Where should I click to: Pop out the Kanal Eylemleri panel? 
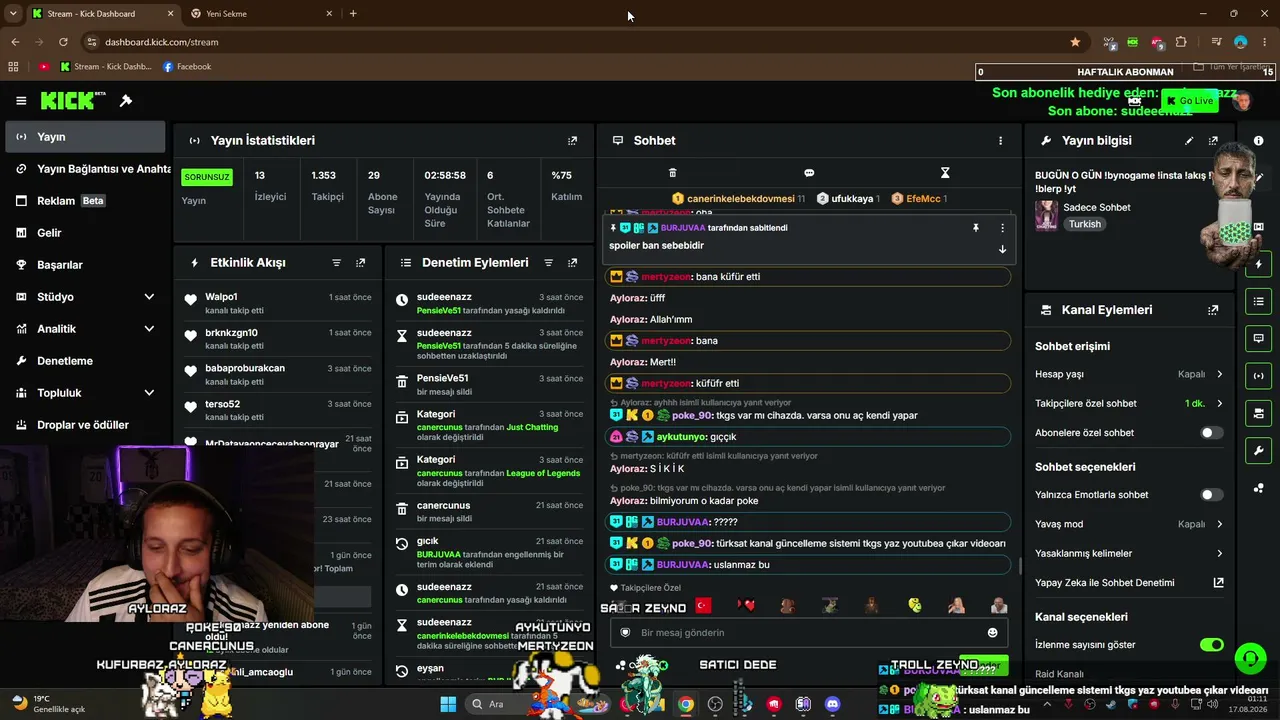1213,310
